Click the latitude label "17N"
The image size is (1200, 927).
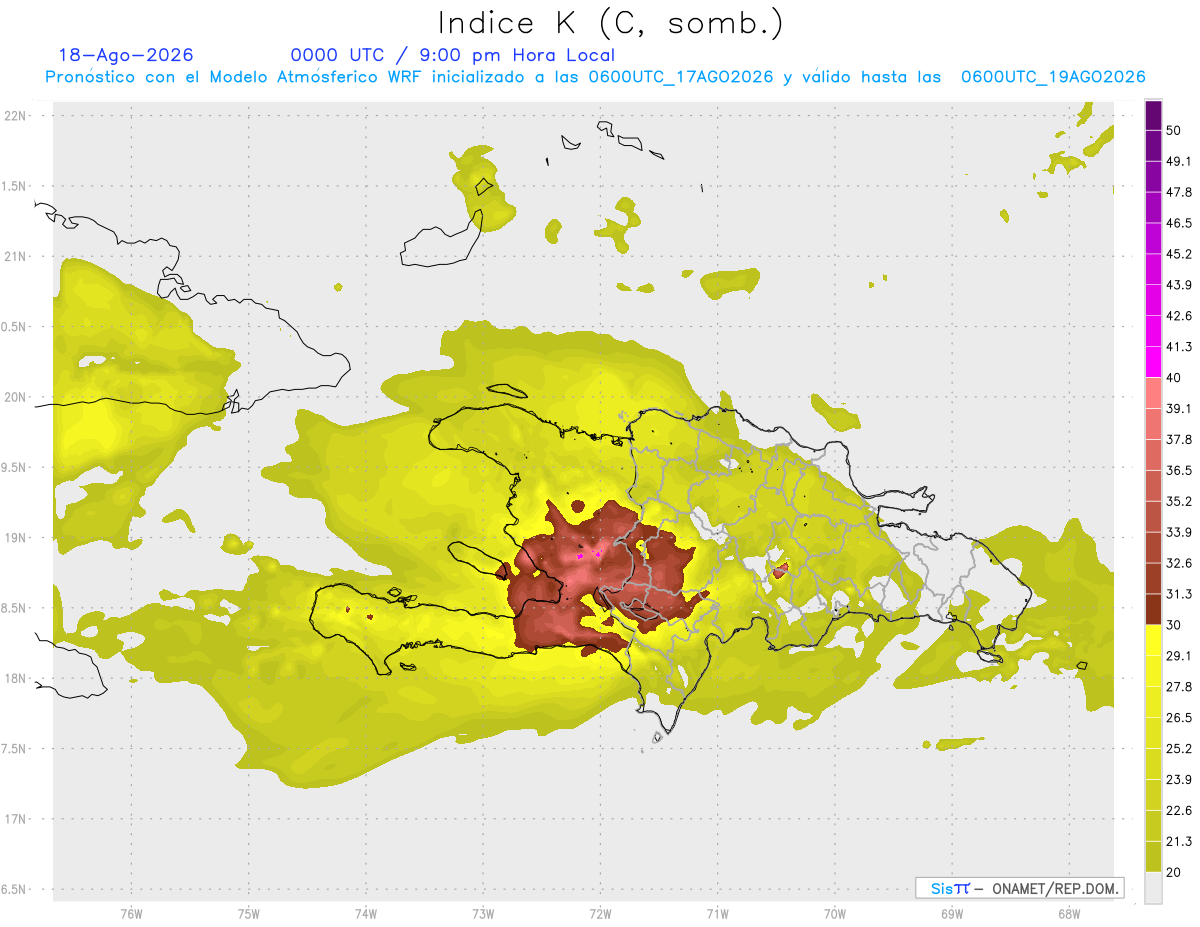[x=15, y=819]
